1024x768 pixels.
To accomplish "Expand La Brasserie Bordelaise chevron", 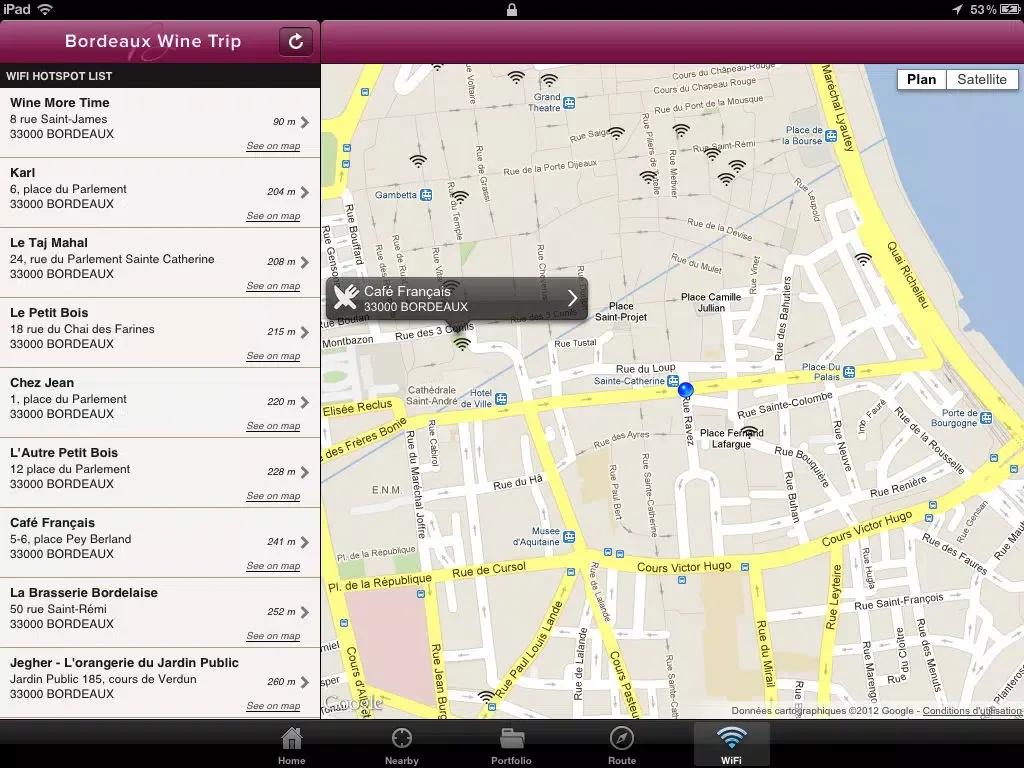I will tap(305, 612).
